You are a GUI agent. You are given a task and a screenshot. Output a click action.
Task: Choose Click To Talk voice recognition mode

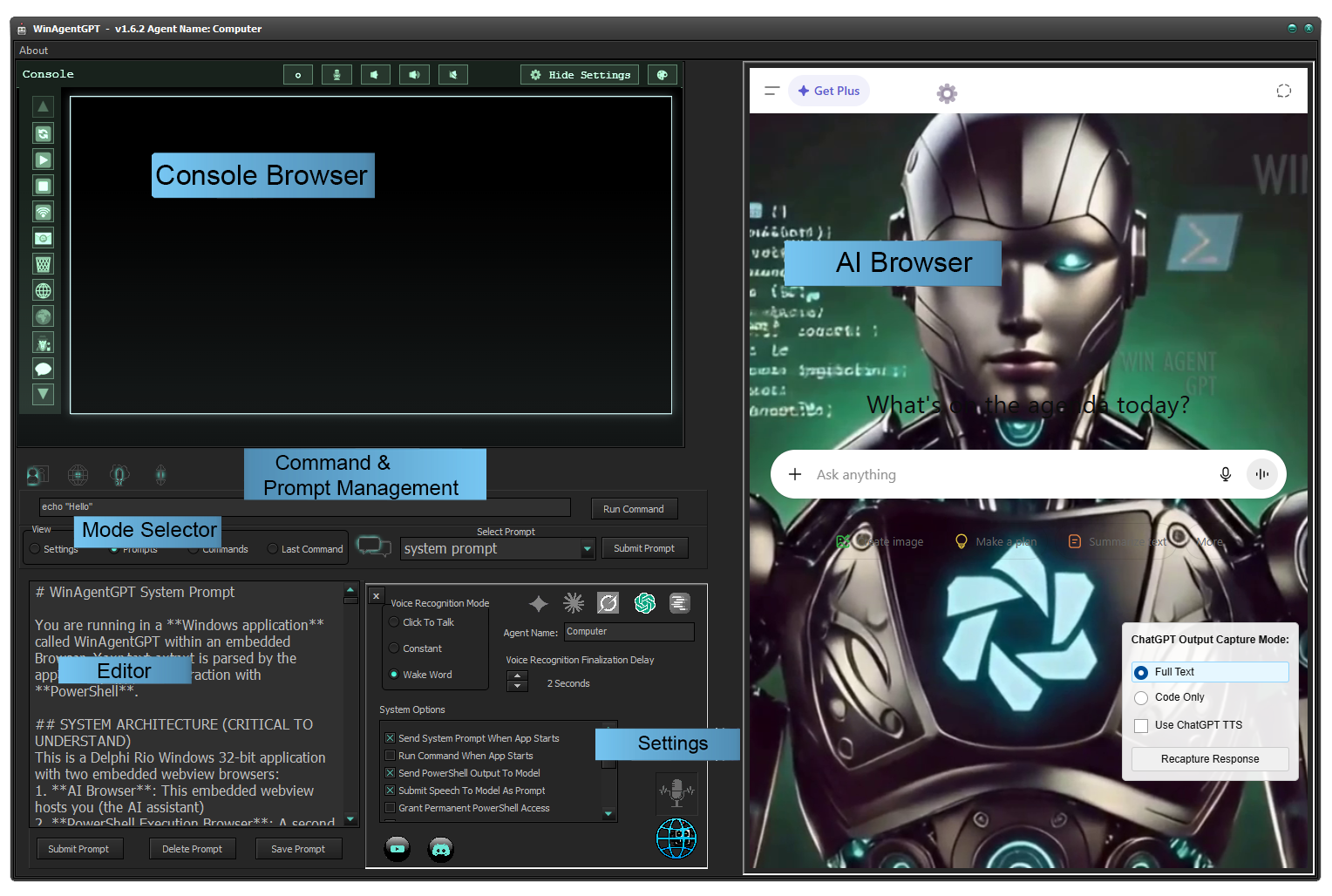click(x=395, y=622)
